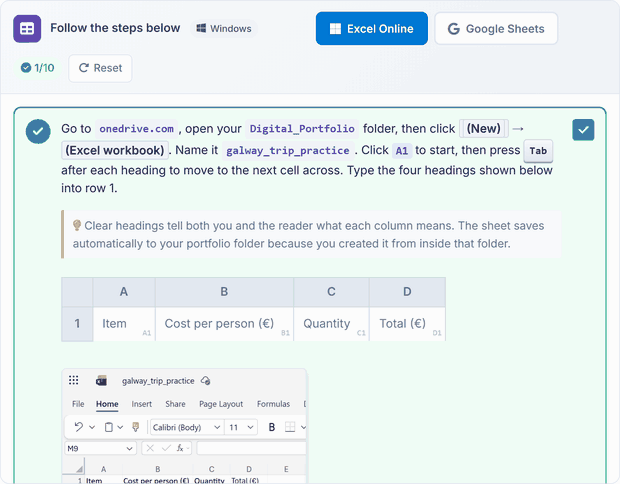Image resolution: width=620 pixels, height=484 pixels.
Task: Click the purple spreadsheet app icon
Action: pos(27,28)
